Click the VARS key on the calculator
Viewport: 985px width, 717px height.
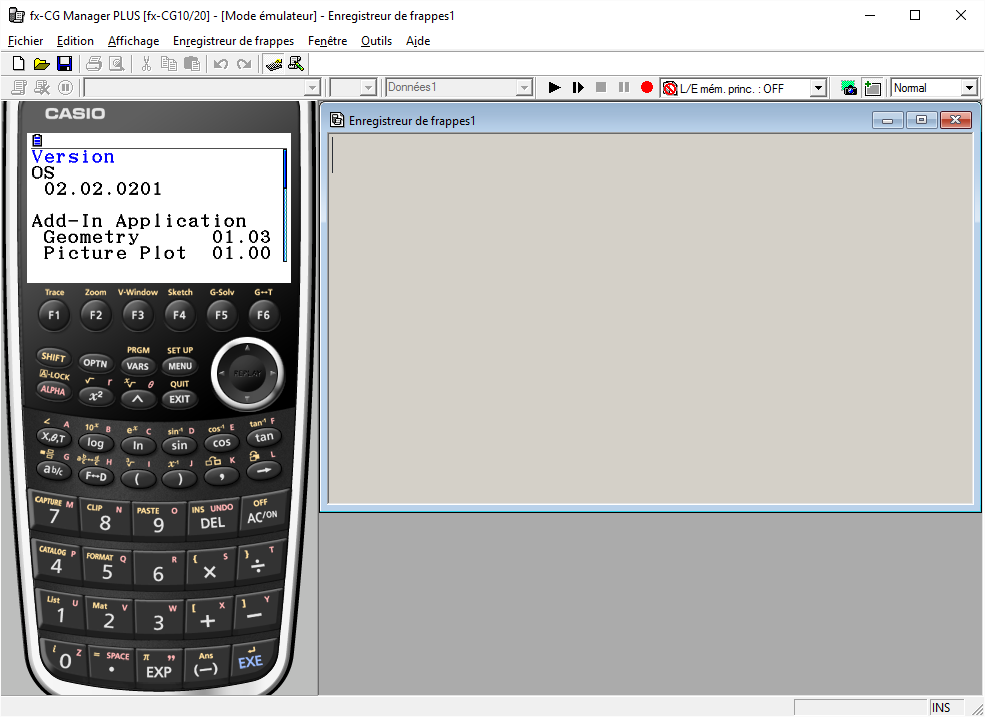138,366
